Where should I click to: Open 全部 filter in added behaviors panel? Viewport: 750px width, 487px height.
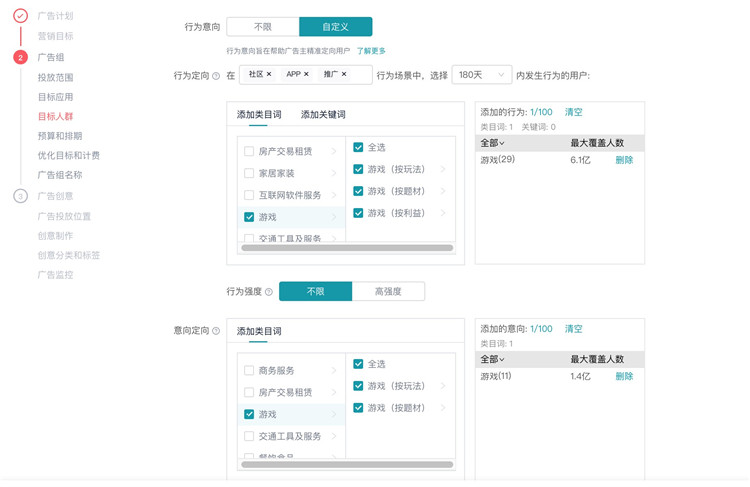(x=493, y=143)
